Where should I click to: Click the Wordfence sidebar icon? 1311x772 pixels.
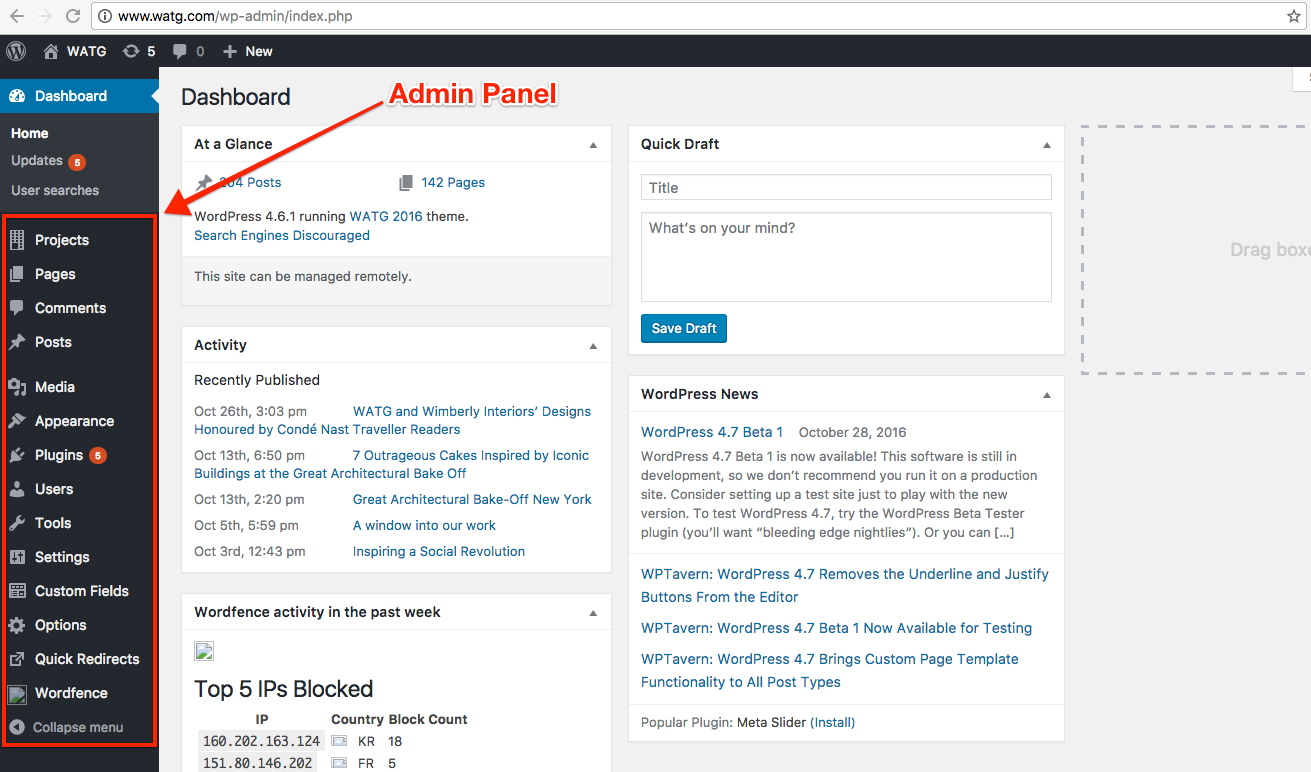pyautogui.click(x=17, y=693)
